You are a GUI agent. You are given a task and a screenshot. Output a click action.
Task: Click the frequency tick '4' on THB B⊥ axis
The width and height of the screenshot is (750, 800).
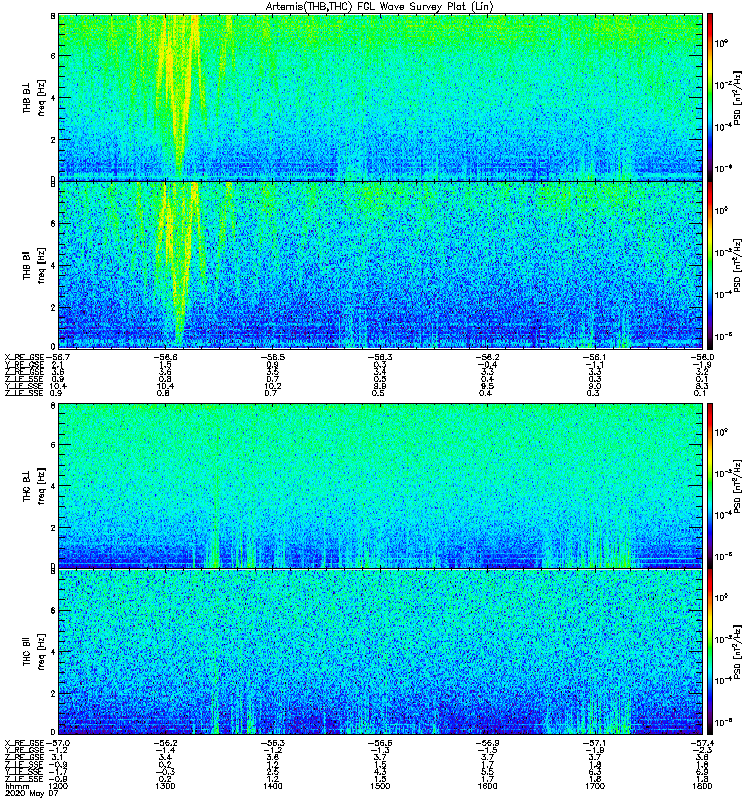click(x=53, y=98)
